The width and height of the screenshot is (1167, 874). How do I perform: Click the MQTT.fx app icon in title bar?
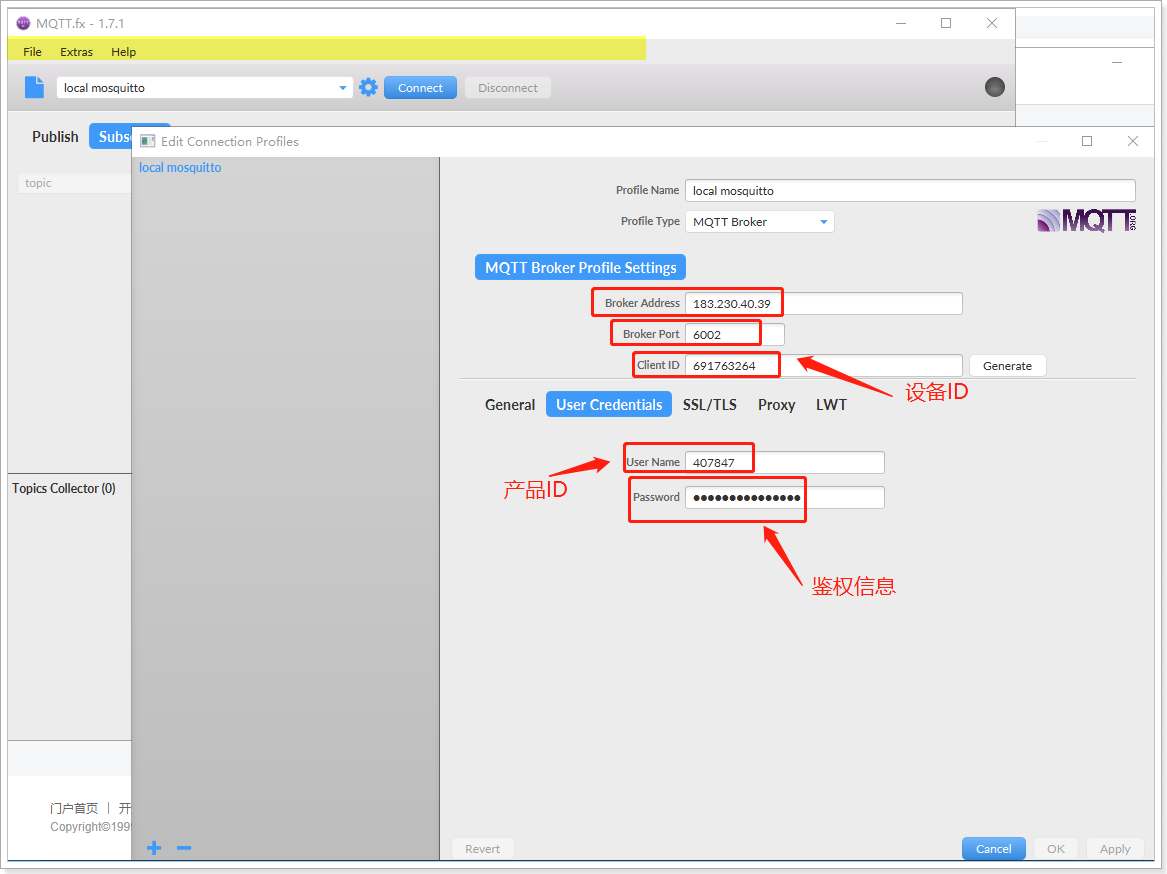pyautogui.click(x=23, y=23)
